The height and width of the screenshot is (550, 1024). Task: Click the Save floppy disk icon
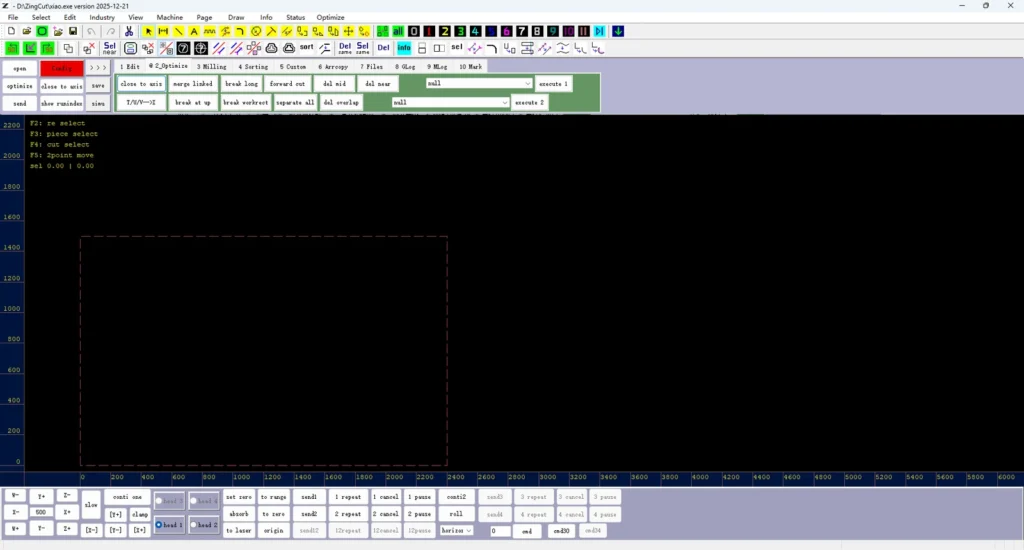[x=73, y=31]
